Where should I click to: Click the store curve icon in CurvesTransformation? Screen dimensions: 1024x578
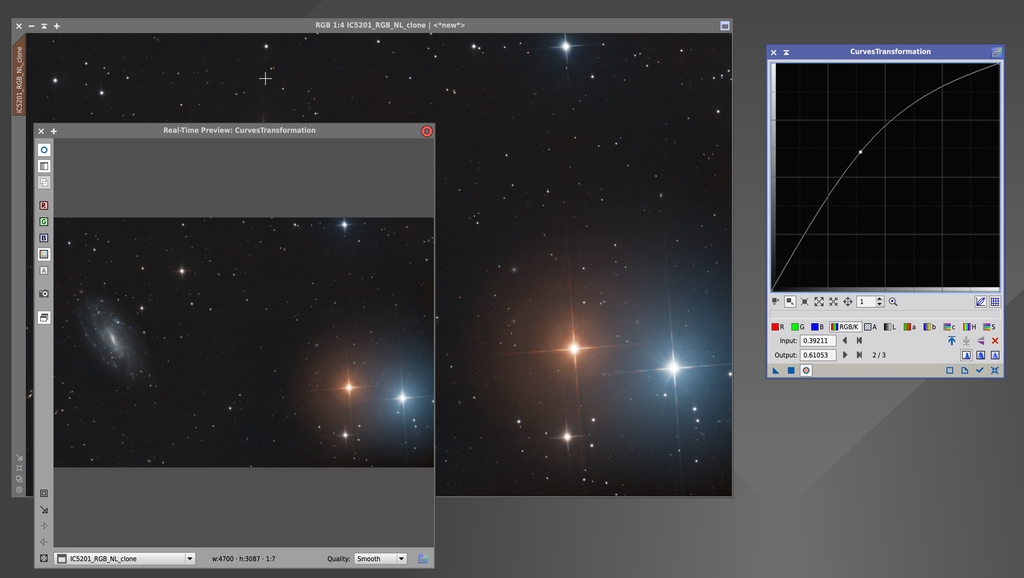click(x=951, y=340)
